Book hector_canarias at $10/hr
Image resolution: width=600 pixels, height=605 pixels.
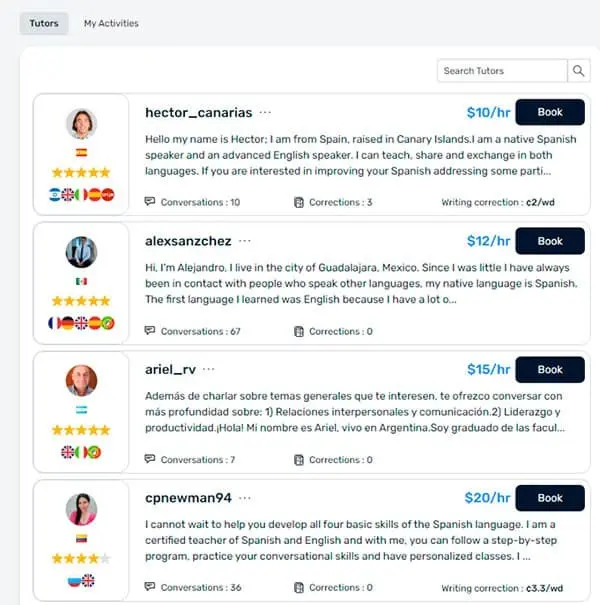pyautogui.click(x=550, y=112)
